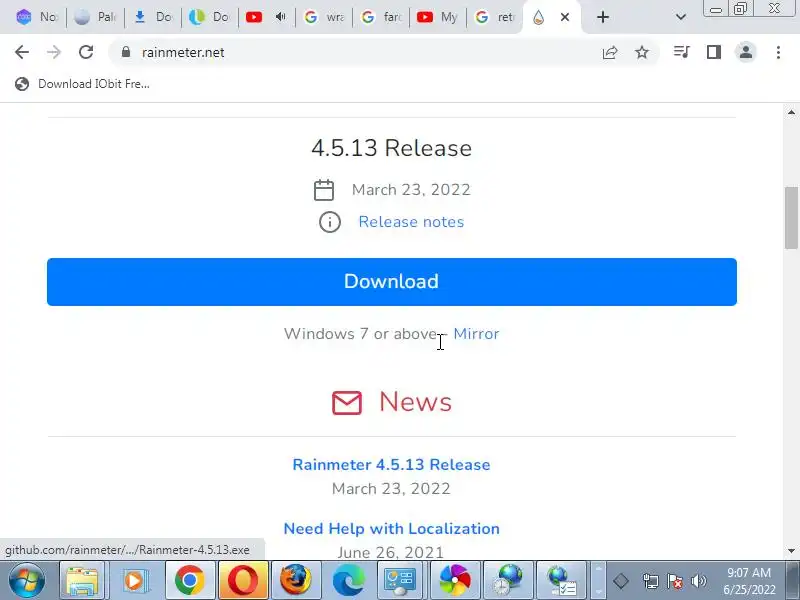Click the page scrollbar up arrow
This screenshot has width=800, height=600.
point(791,112)
